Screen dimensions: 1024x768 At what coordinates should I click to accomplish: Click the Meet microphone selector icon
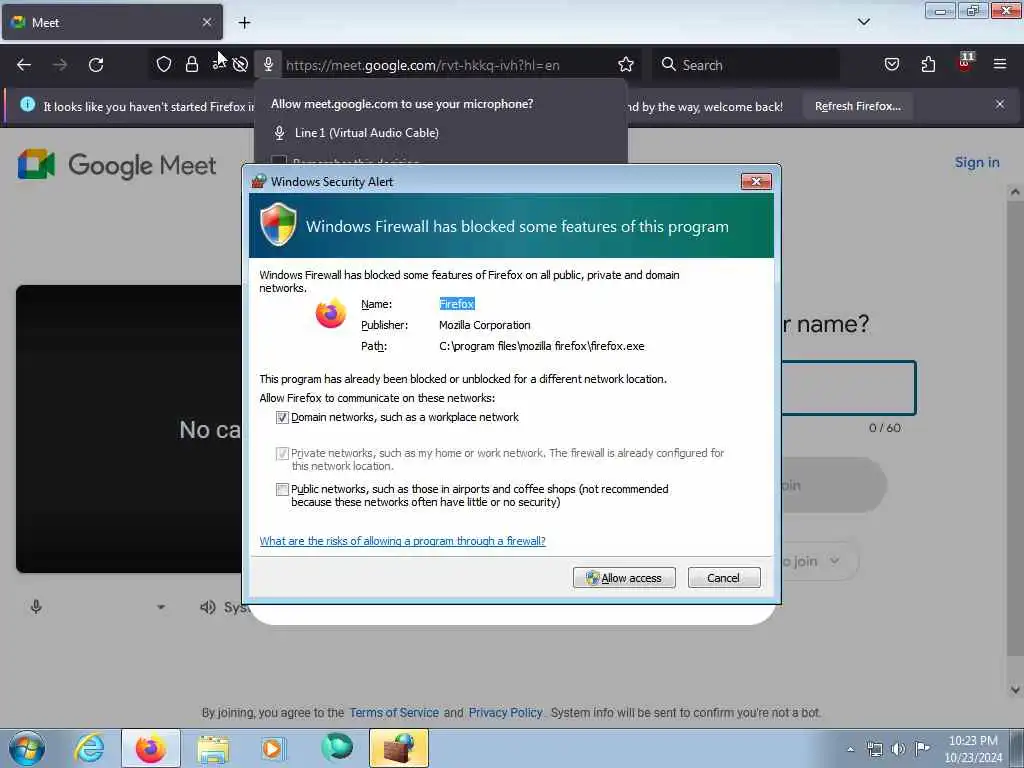(x=37, y=607)
